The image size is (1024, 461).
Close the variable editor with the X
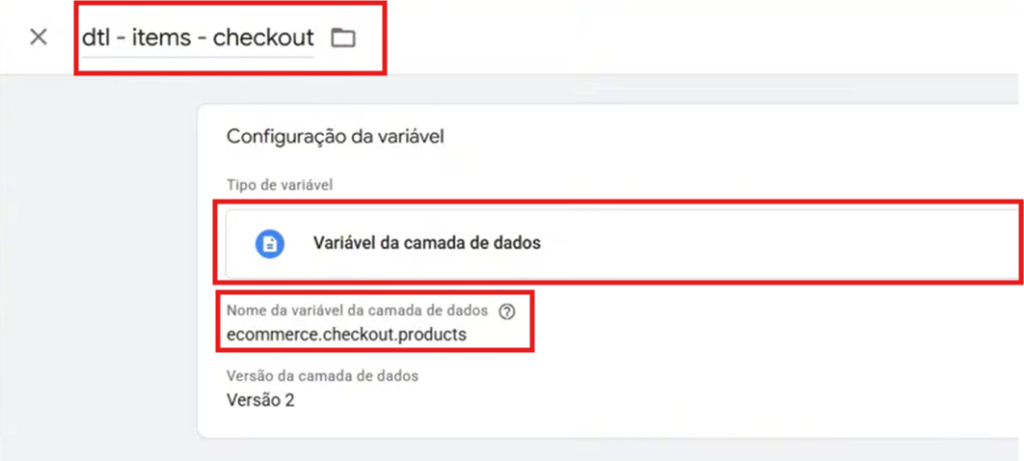click(x=39, y=37)
